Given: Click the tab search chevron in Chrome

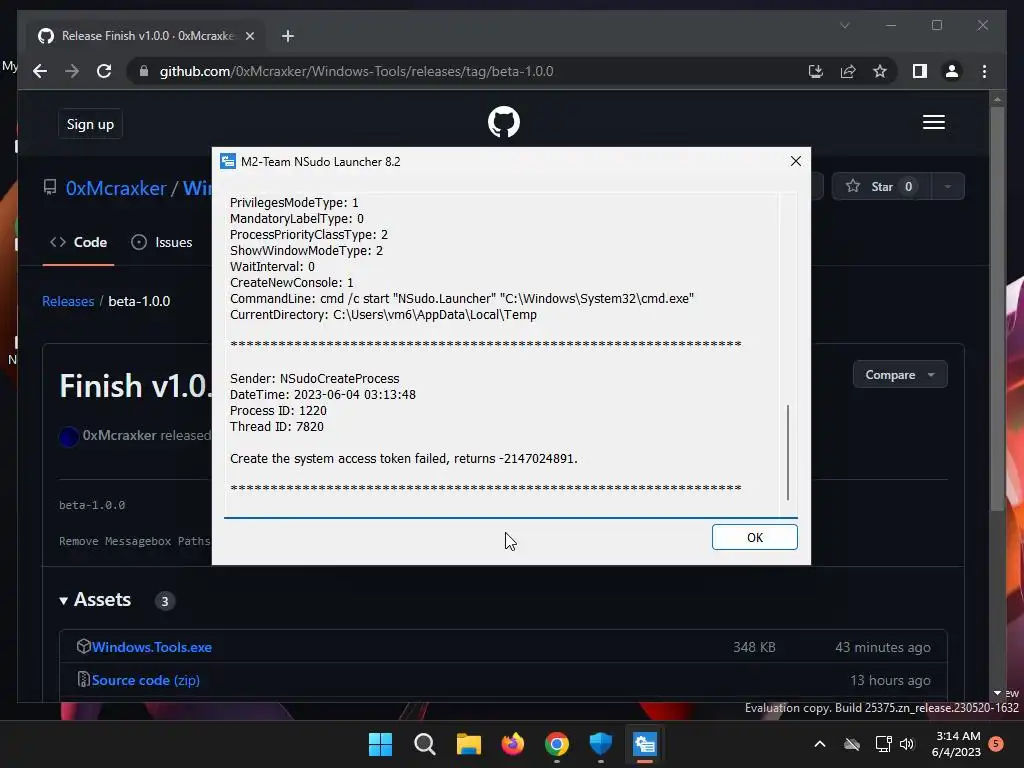Looking at the screenshot, I should (x=844, y=25).
